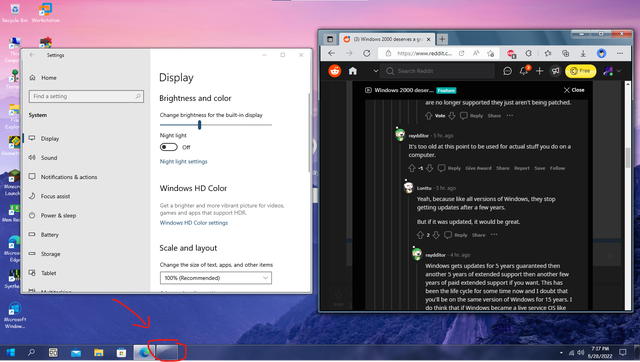This screenshot has width=640, height=362.
Task: Open Edge Favorites toolbar icon
Action: pyautogui.click(x=548, y=53)
